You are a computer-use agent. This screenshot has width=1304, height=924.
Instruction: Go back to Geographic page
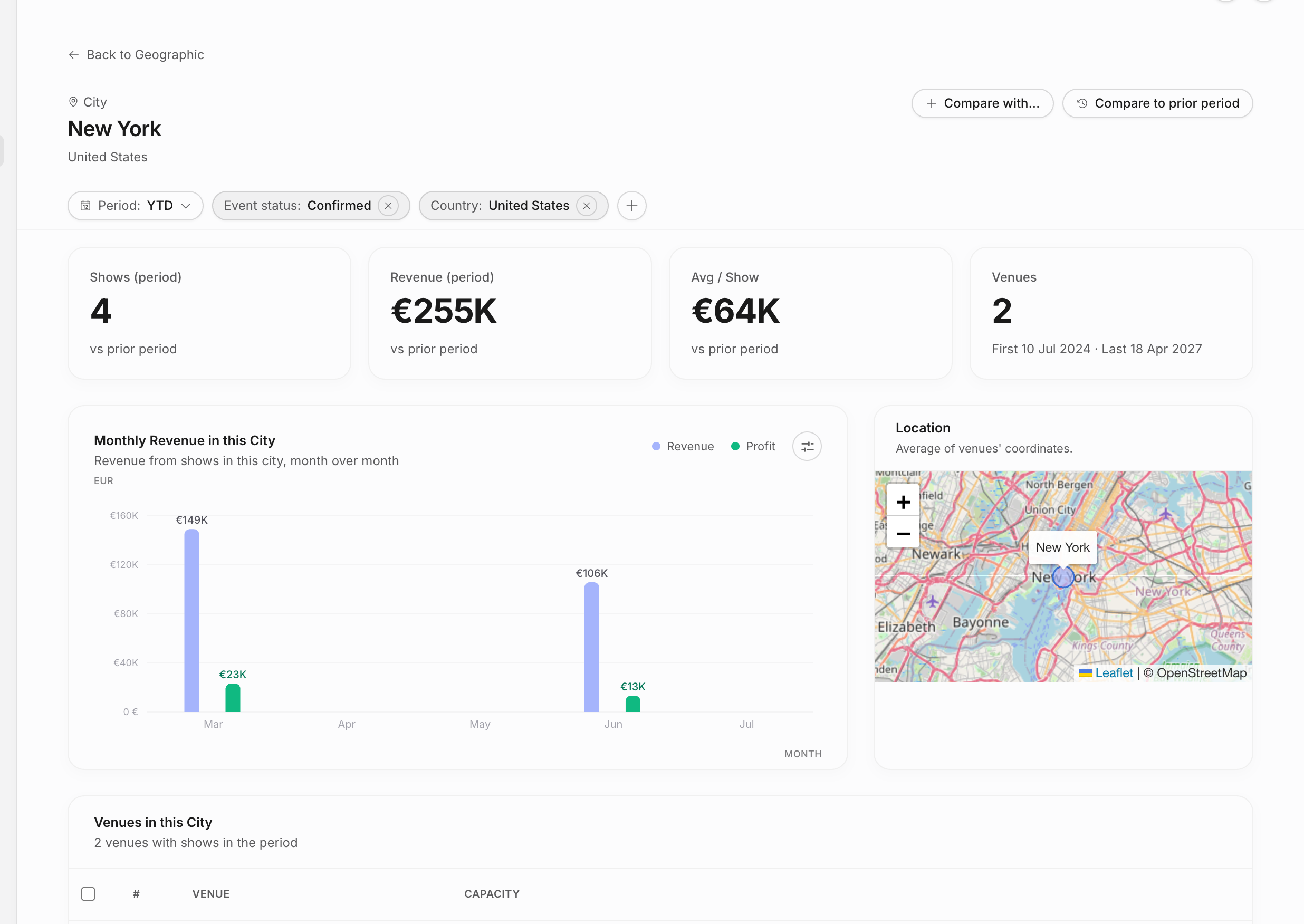coord(136,55)
